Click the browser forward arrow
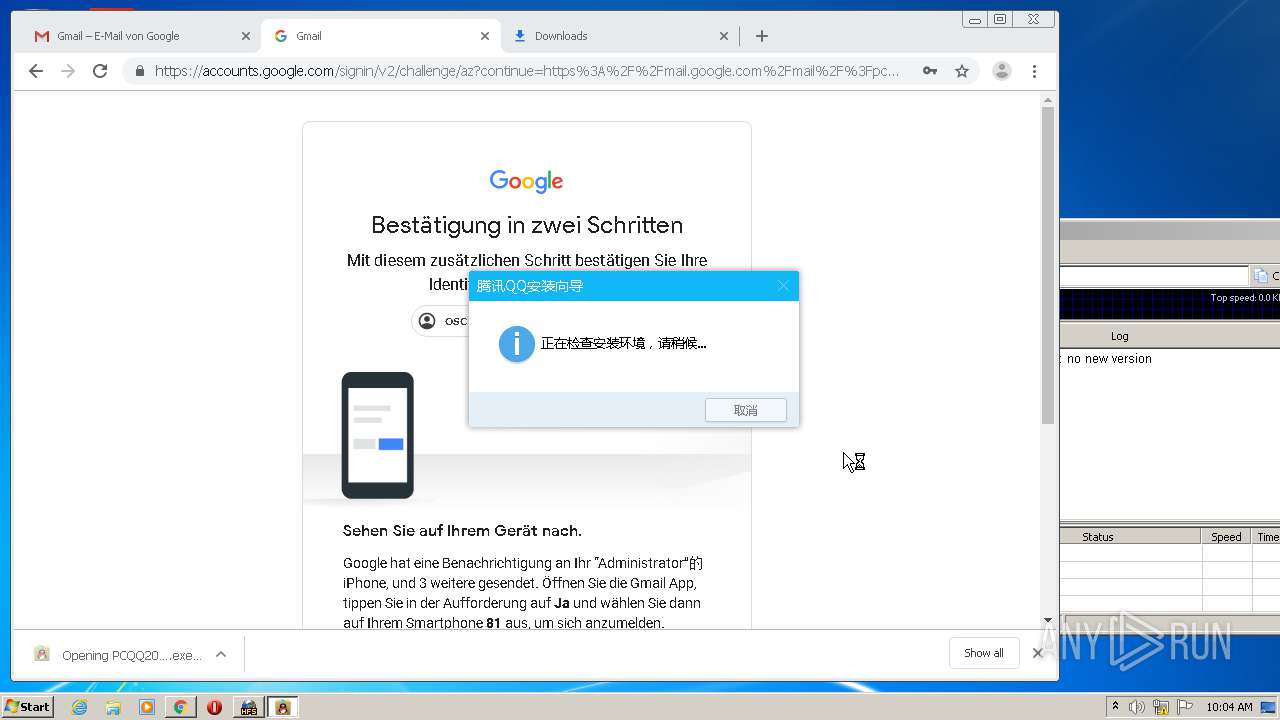This screenshot has height=720, width=1280. (68, 71)
